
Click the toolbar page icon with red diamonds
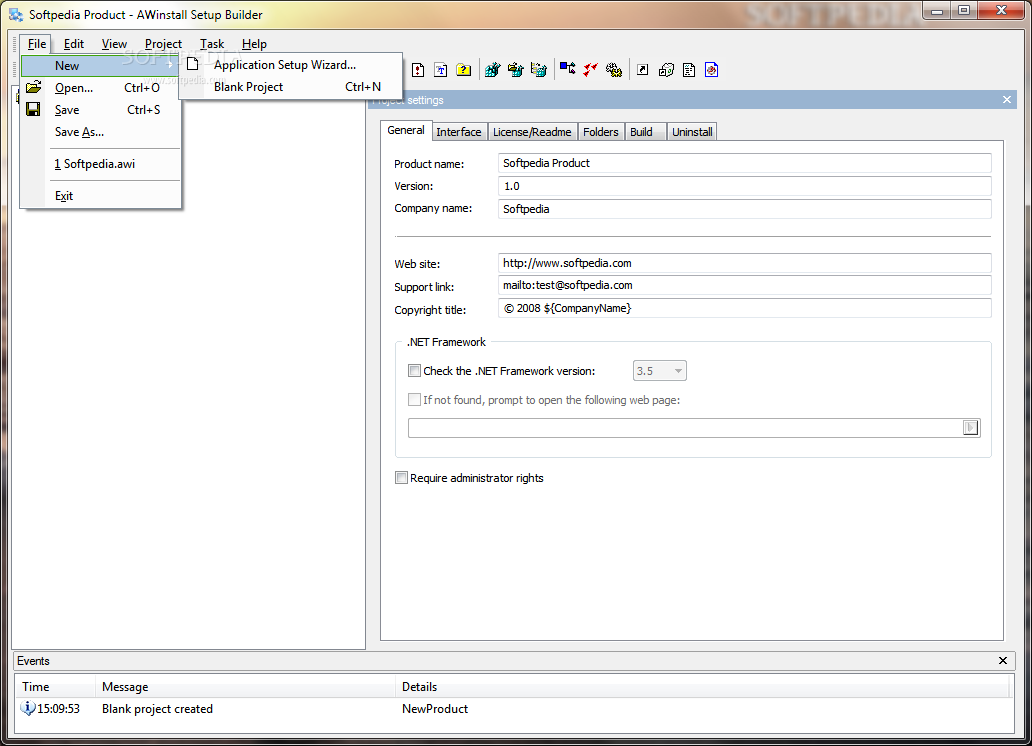[x=418, y=70]
